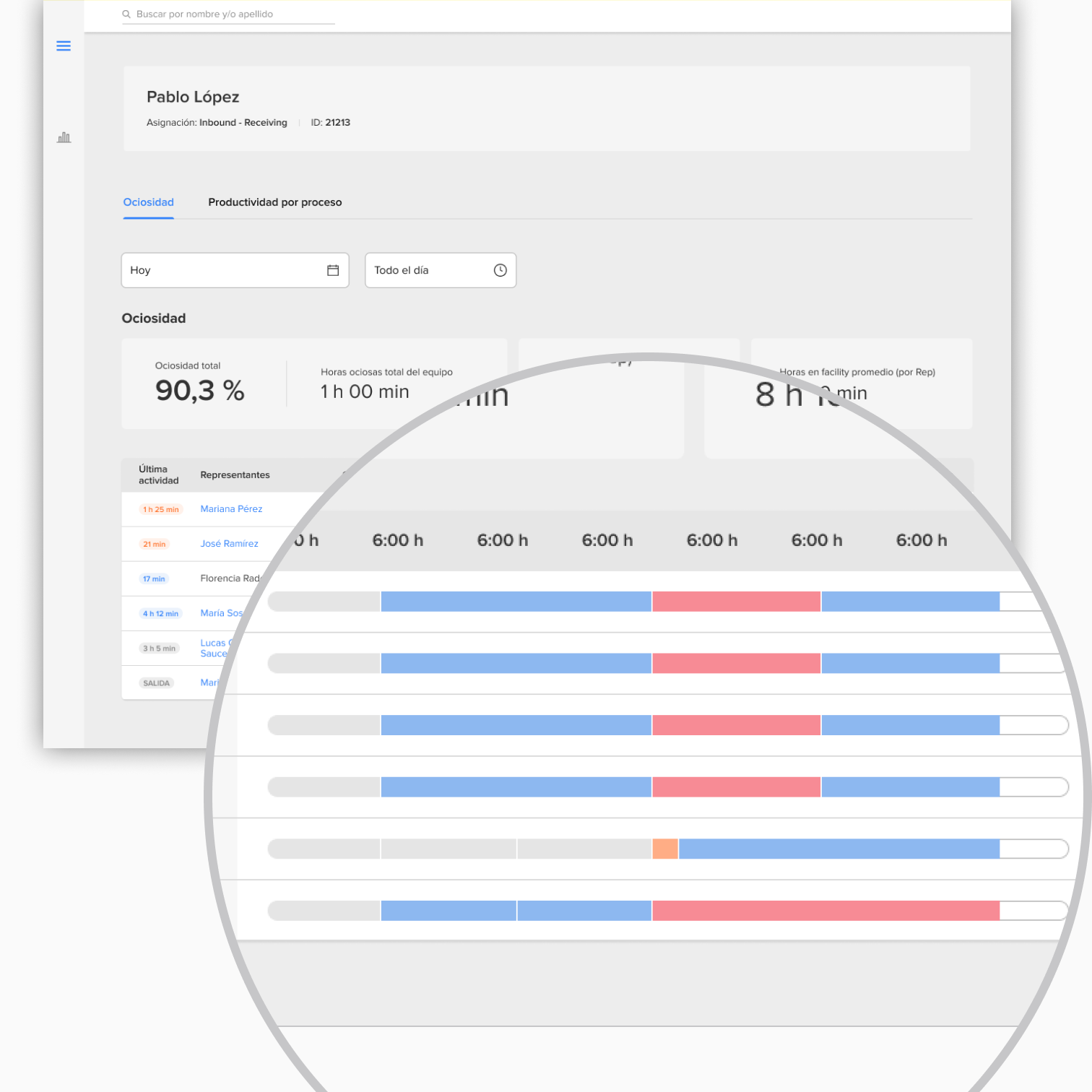1092x1092 pixels.
Task: Click the '3 h 5 min' last activity badge
Action: click(159, 649)
